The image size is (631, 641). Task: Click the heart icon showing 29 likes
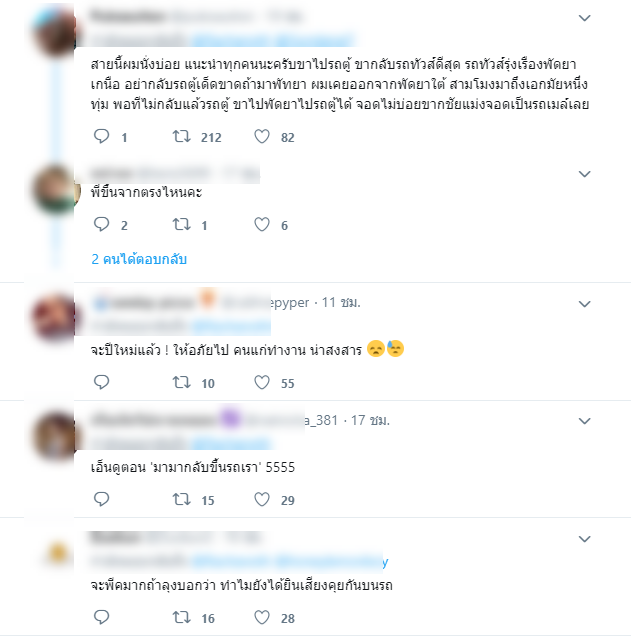tap(262, 500)
